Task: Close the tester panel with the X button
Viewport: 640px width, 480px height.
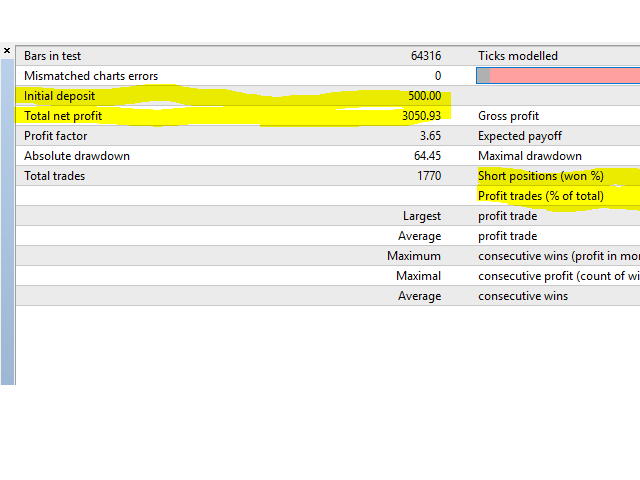Action: 7,51
